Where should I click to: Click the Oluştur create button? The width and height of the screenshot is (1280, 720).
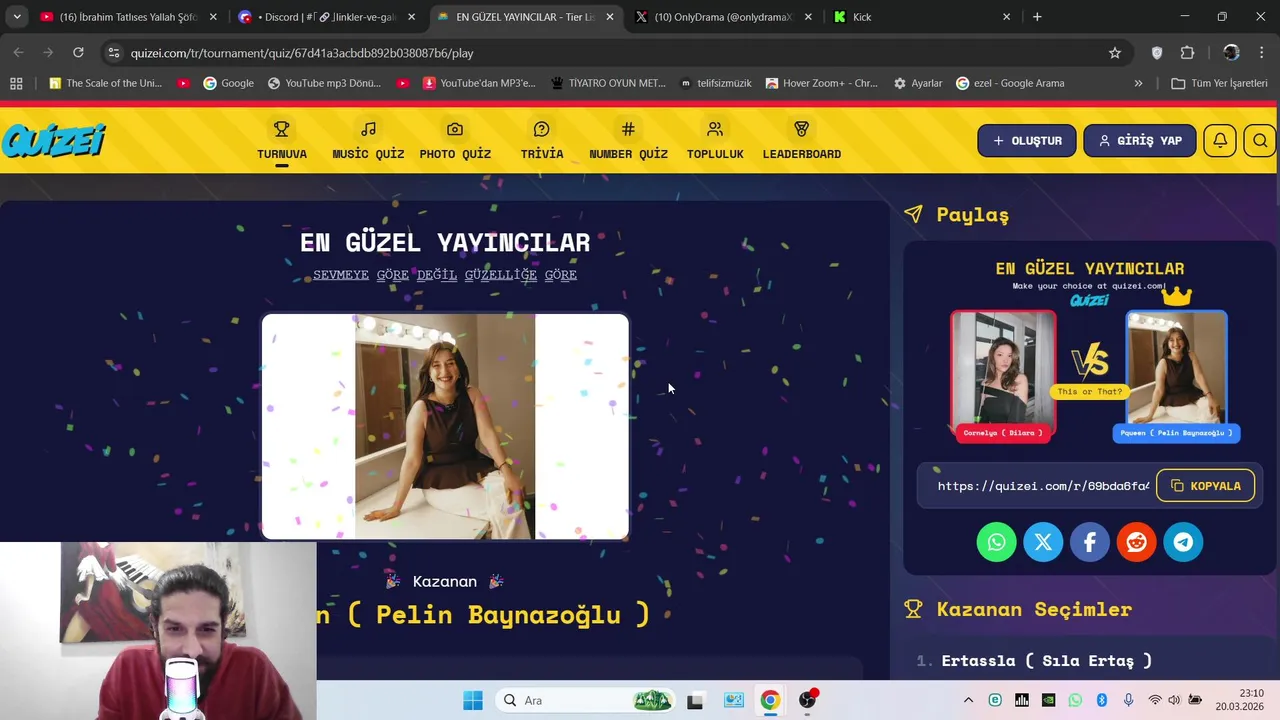(x=1027, y=141)
